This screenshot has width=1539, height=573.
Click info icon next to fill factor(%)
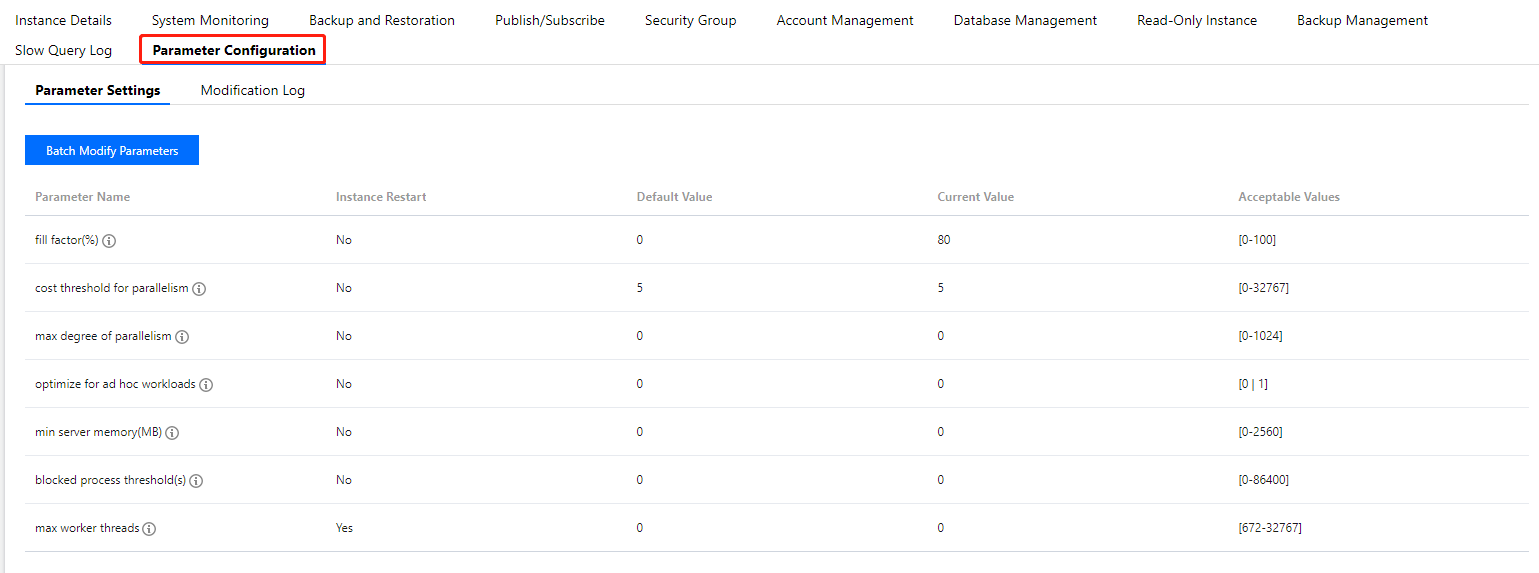pos(109,241)
